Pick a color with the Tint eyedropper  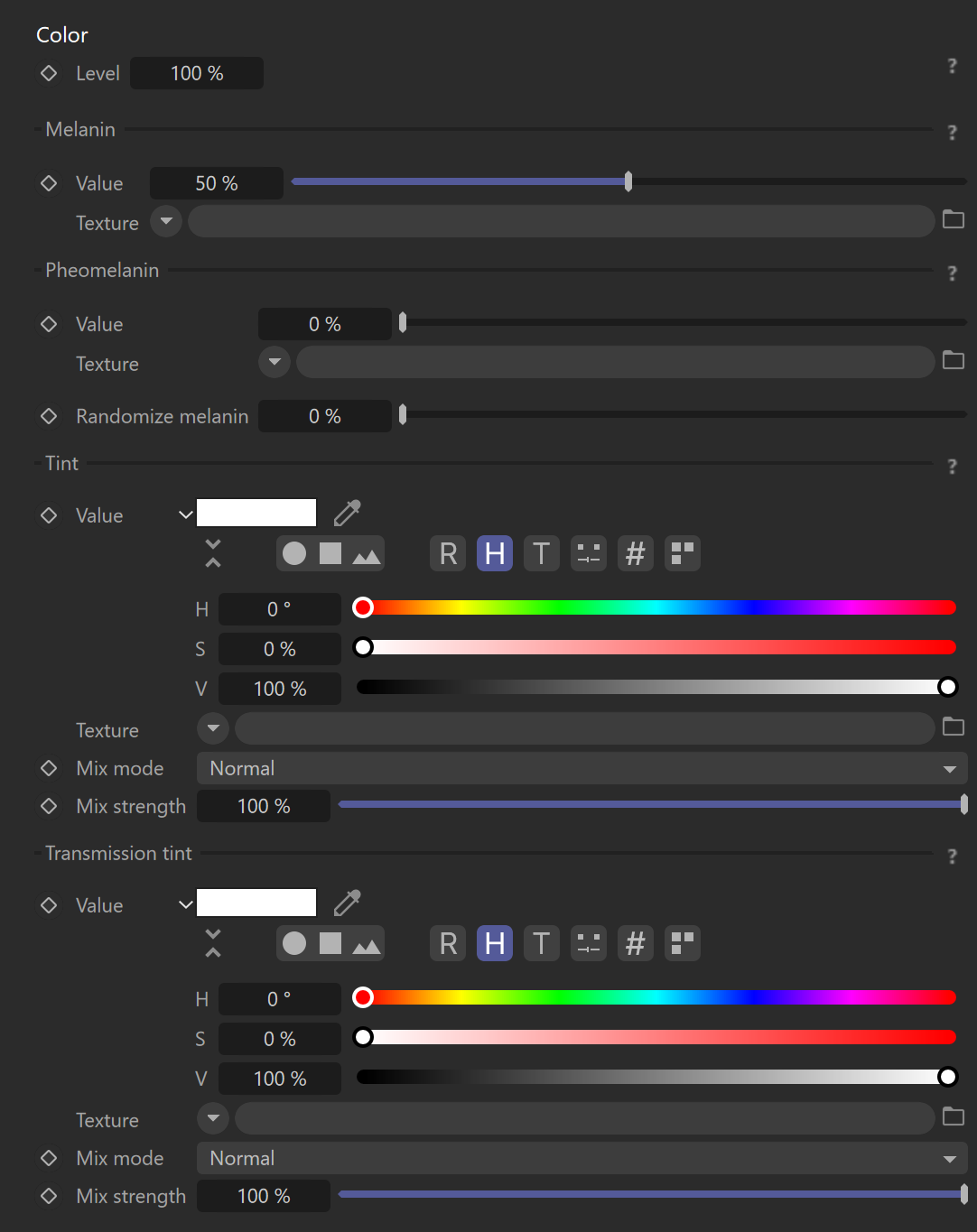[348, 513]
